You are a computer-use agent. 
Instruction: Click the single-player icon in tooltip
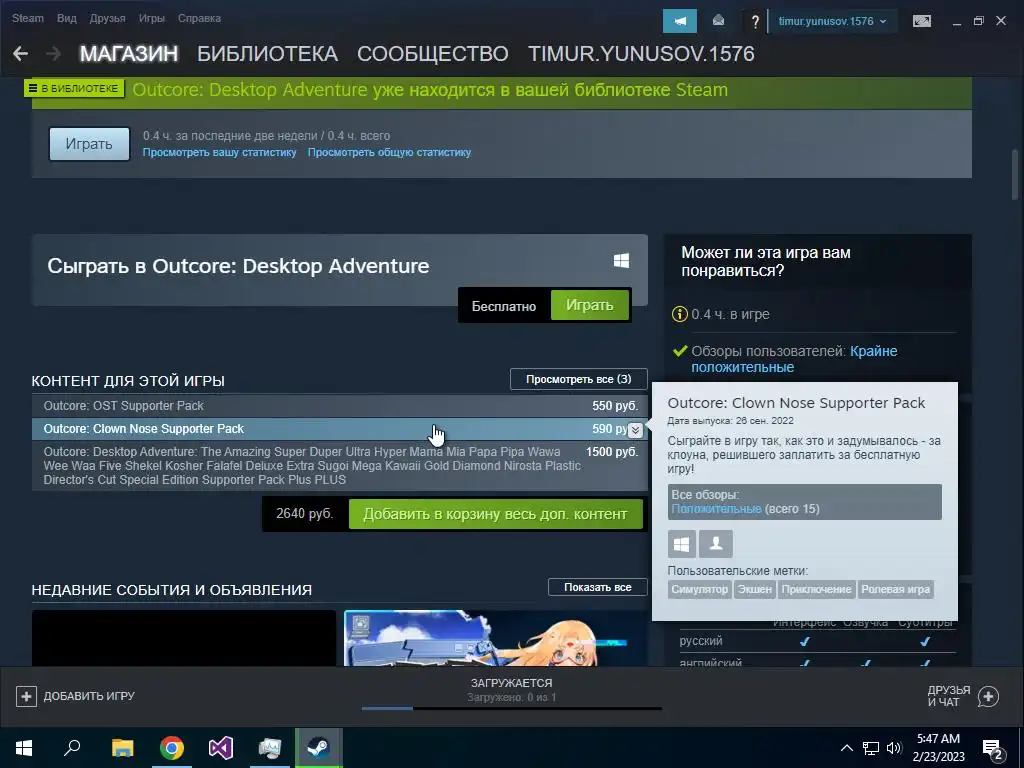pyautogui.click(x=716, y=543)
